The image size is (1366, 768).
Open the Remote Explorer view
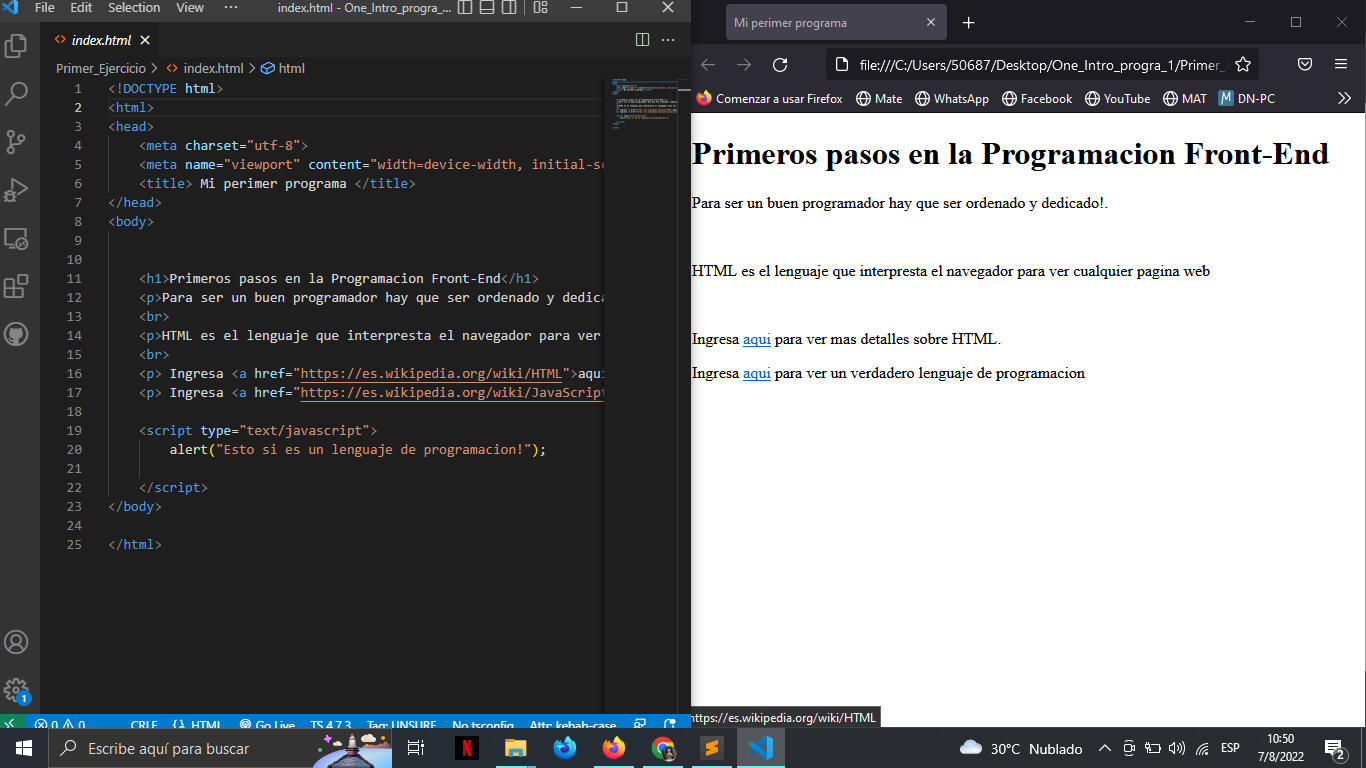(16, 238)
